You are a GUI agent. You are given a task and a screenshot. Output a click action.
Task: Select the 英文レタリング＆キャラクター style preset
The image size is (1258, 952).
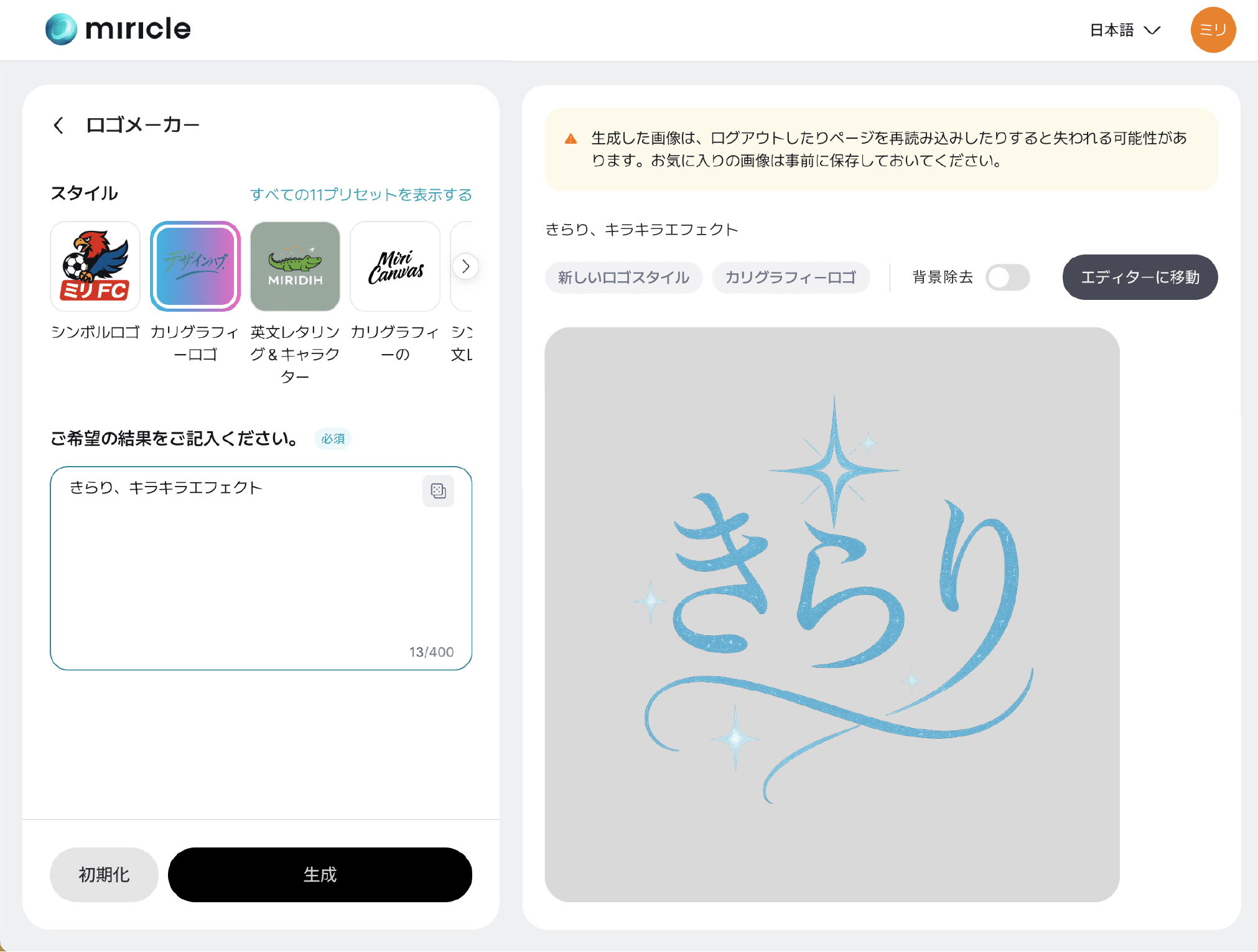click(x=295, y=266)
